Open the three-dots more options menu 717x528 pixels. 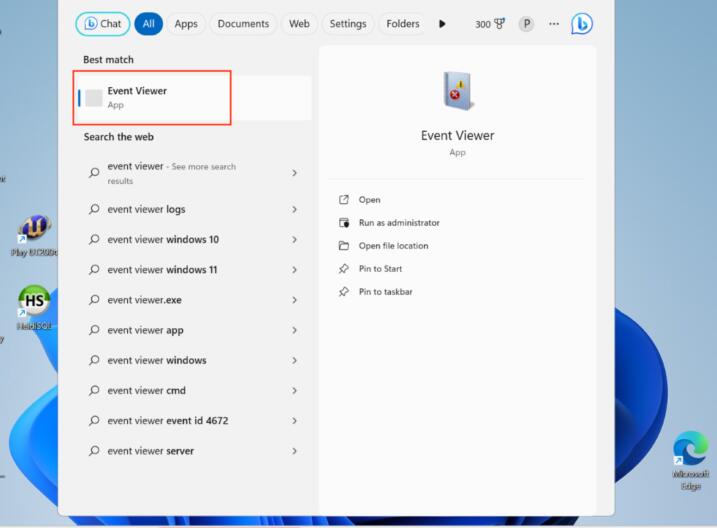click(553, 24)
